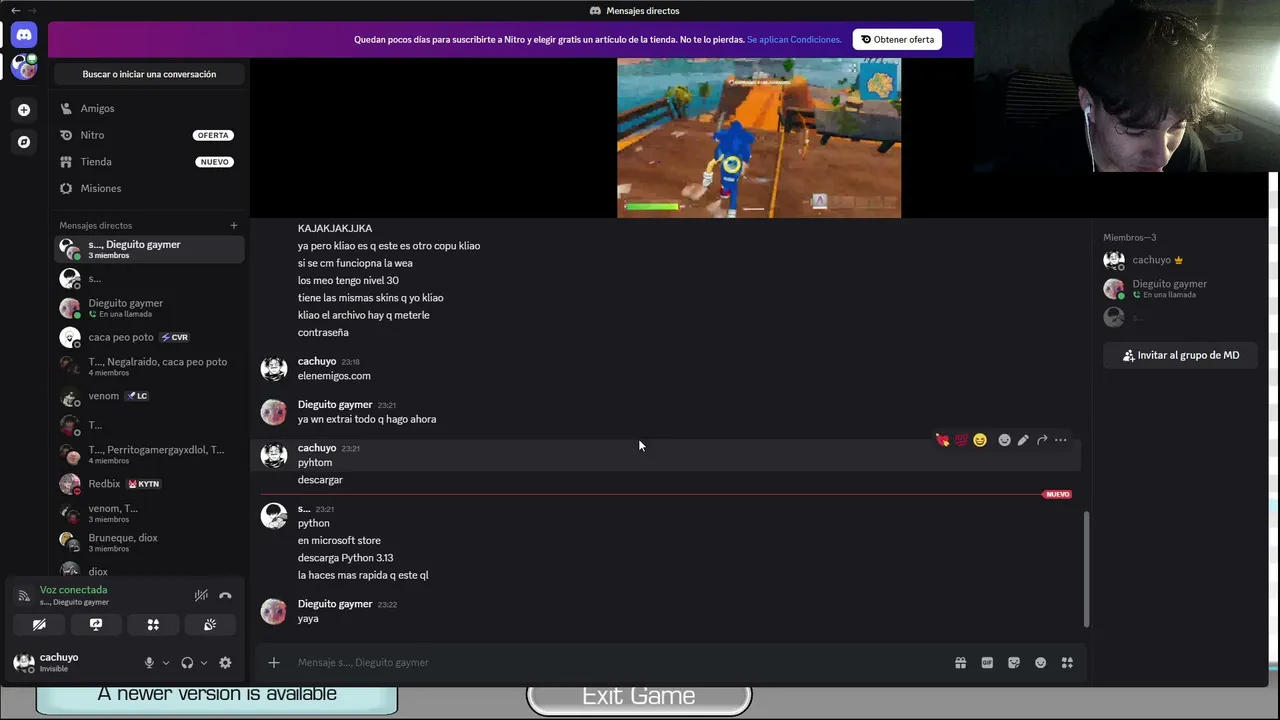Click the Obtener oferta button
The width and height of the screenshot is (1280, 720).
(898, 40)
